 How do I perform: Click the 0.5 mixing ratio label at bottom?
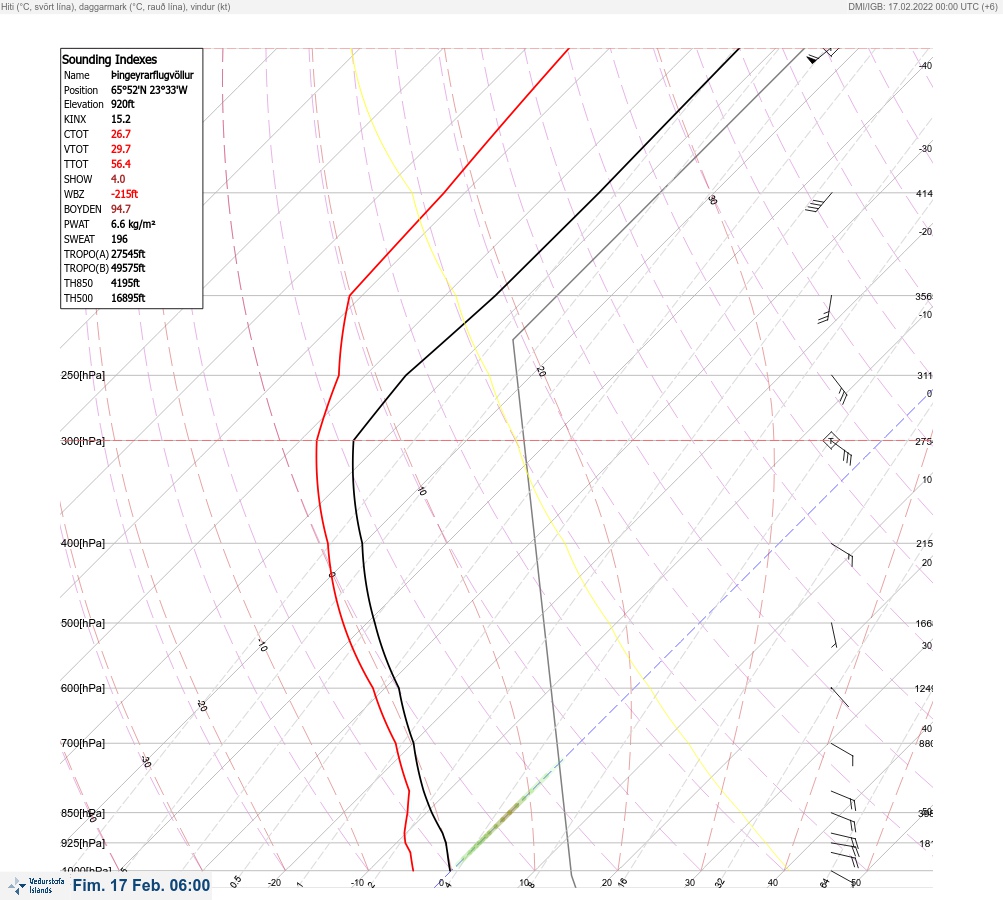[x=236, y=881]
